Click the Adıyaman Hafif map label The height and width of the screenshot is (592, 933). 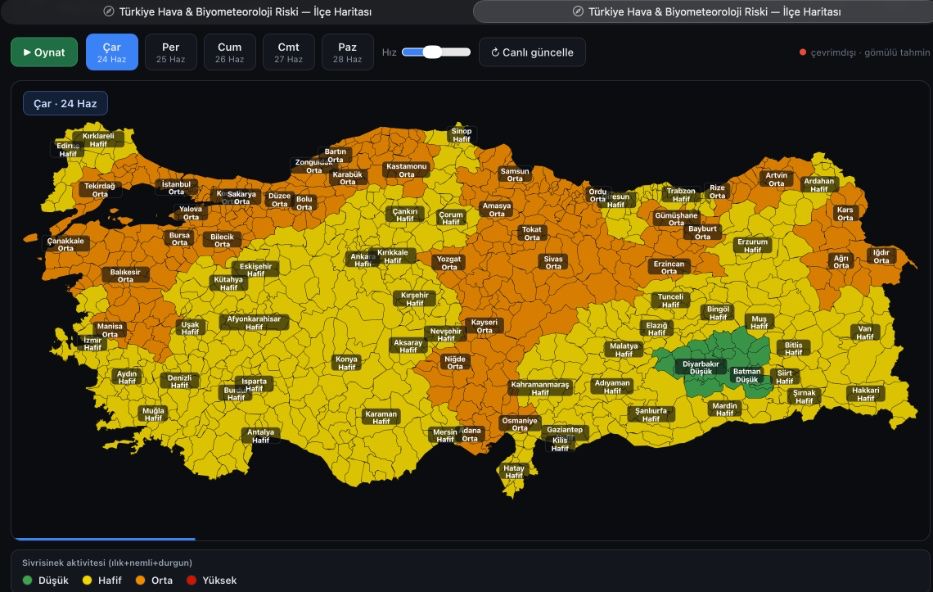tap(612, 387)
